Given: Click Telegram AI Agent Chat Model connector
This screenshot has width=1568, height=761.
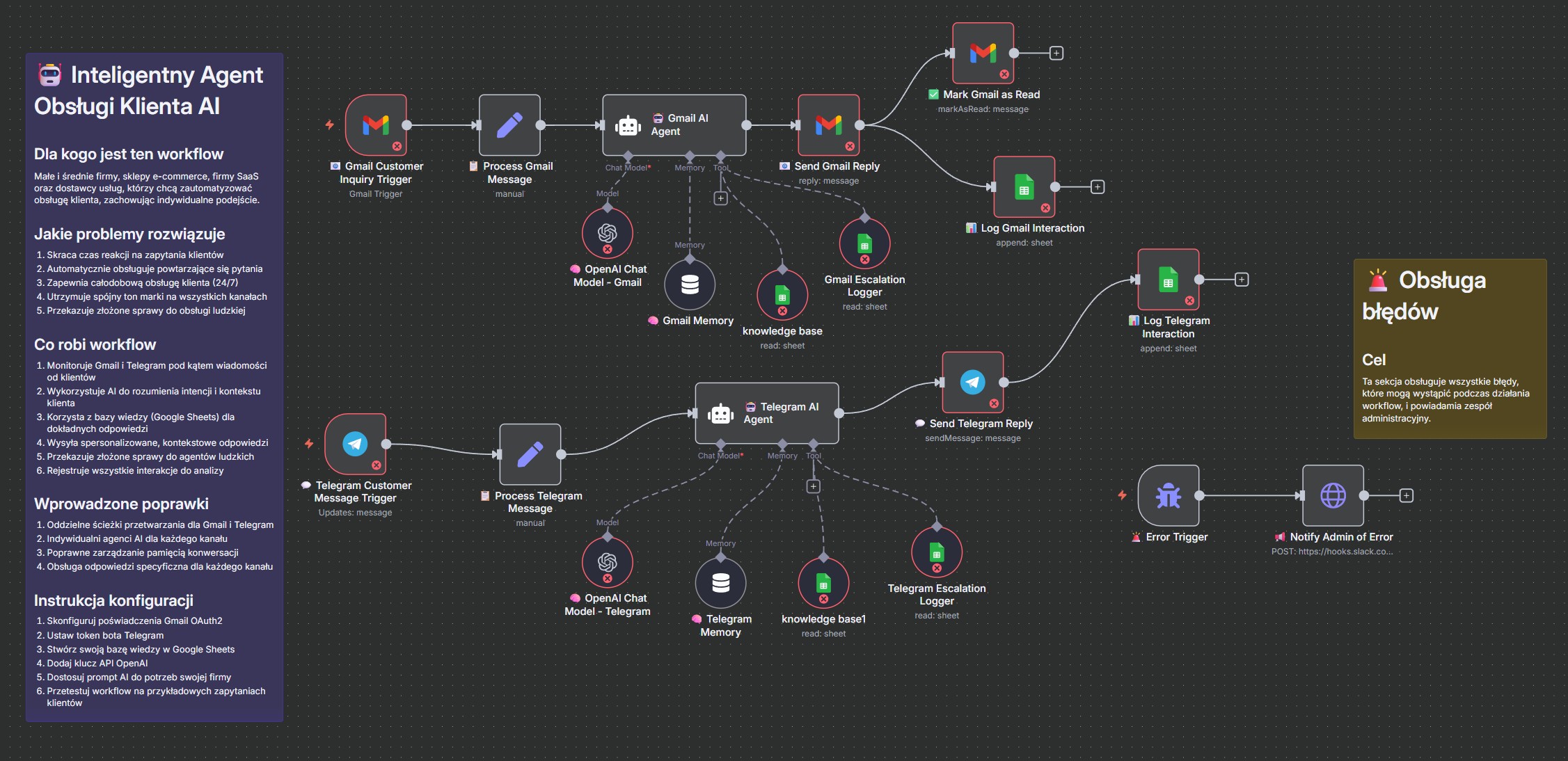Looking at the screenshot, I should [720, 444].
